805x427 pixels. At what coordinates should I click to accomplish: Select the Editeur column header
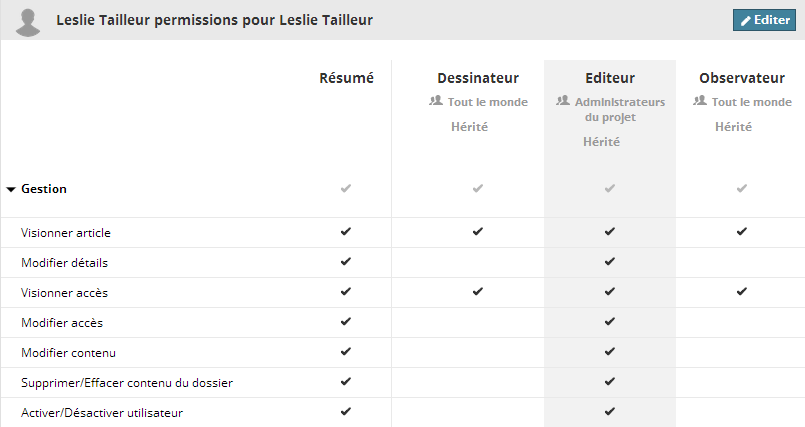coord(610,78)
